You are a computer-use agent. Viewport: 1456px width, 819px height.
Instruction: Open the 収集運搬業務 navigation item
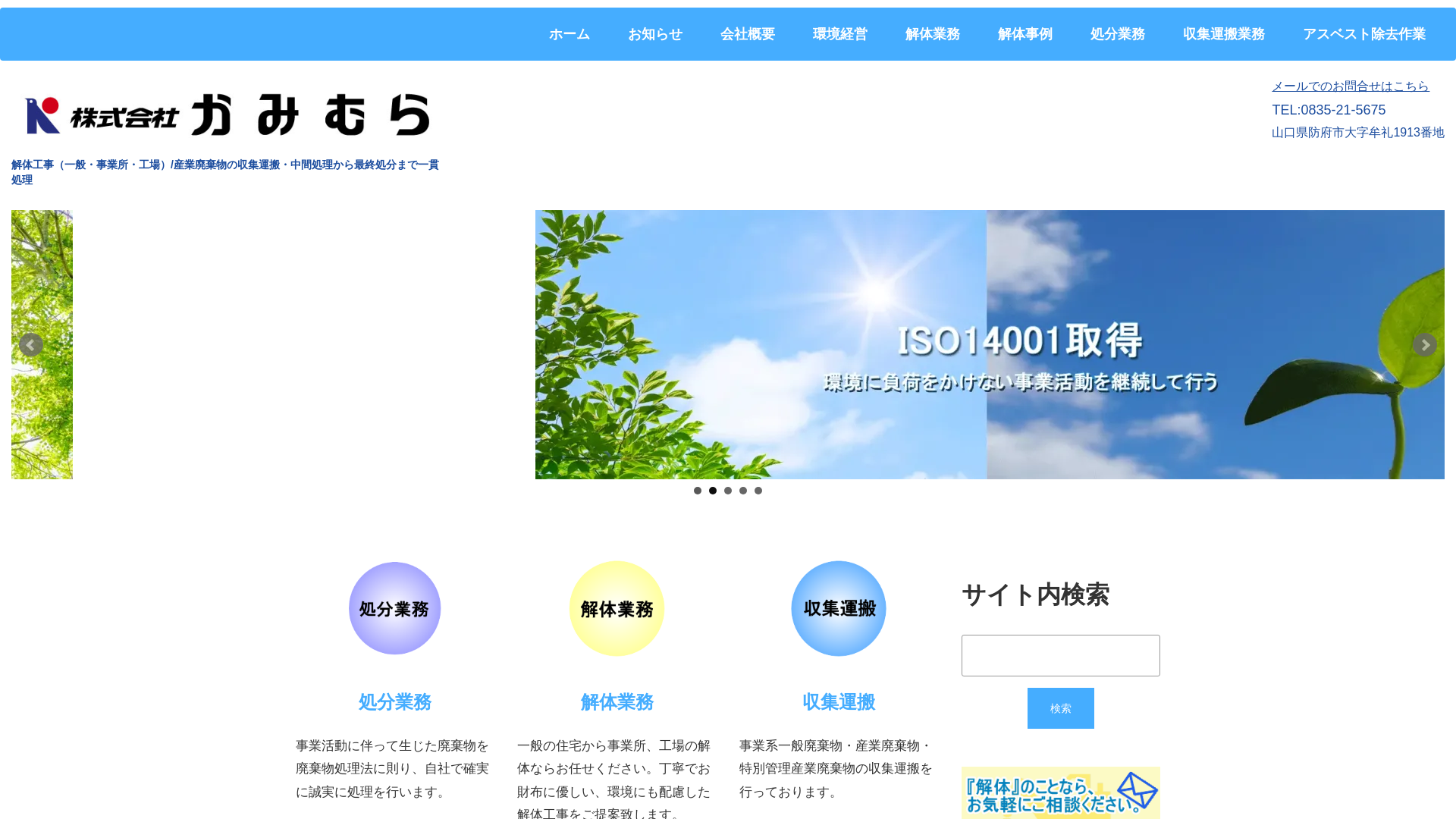coord(1223,34)
